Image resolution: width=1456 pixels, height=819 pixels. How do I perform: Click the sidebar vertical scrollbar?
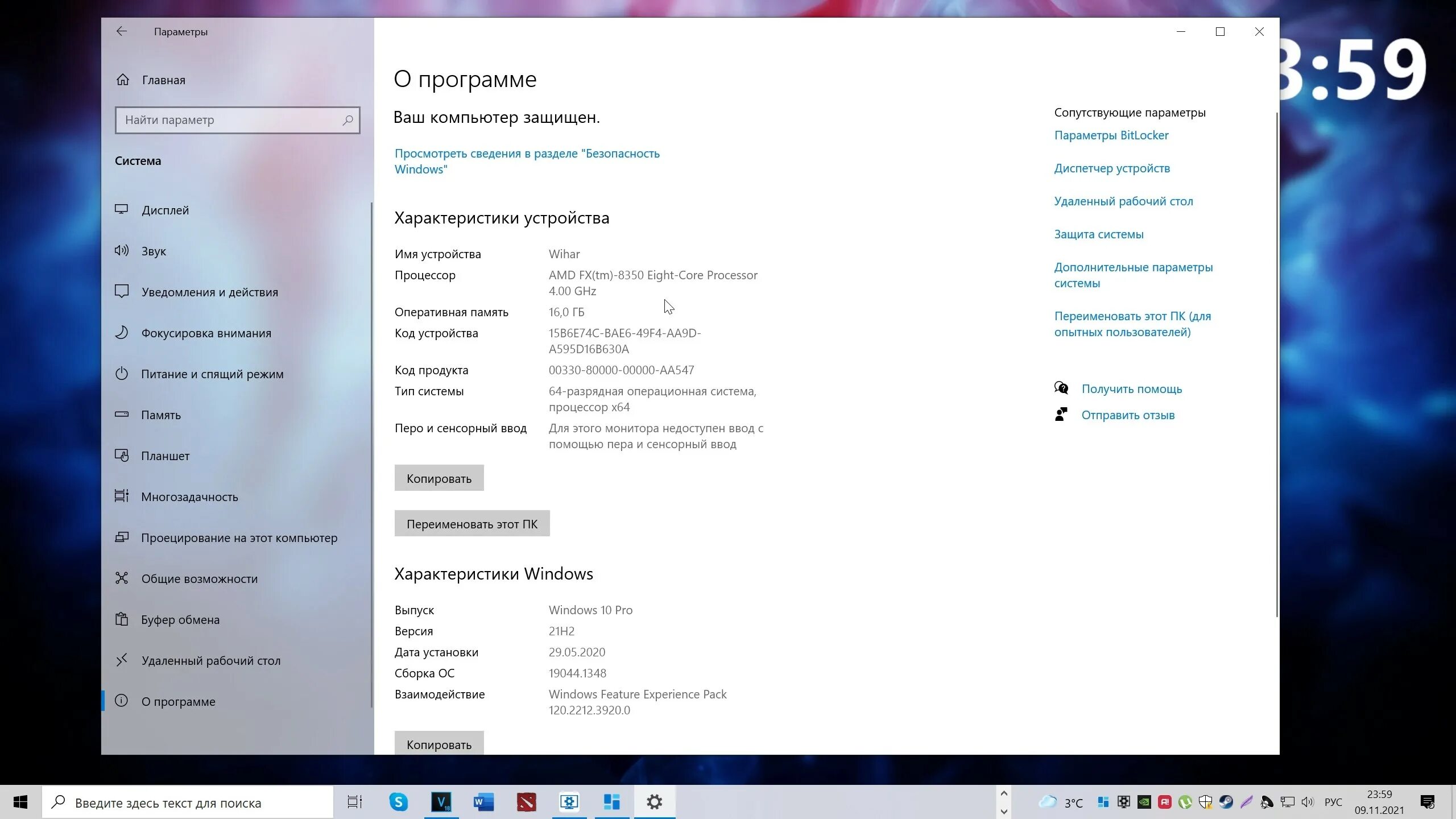372,455
